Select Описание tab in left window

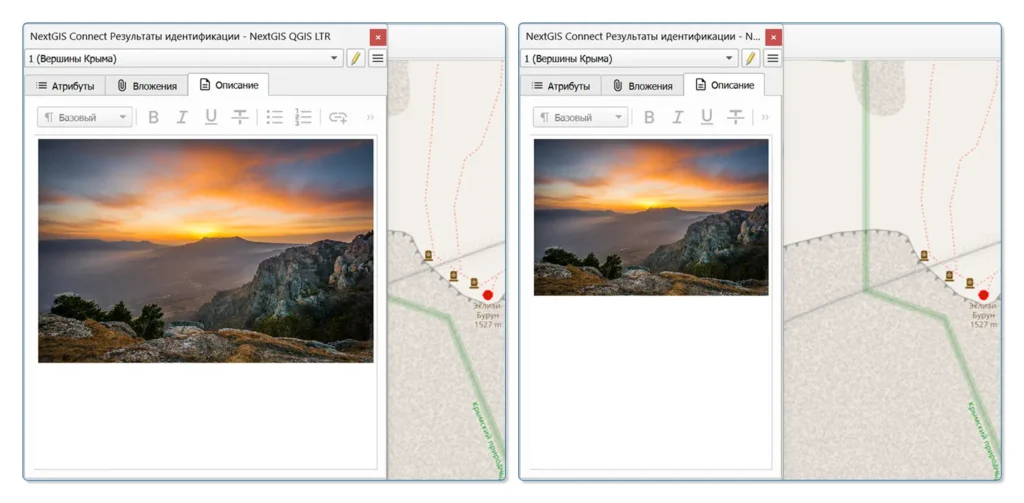[229, 85]
